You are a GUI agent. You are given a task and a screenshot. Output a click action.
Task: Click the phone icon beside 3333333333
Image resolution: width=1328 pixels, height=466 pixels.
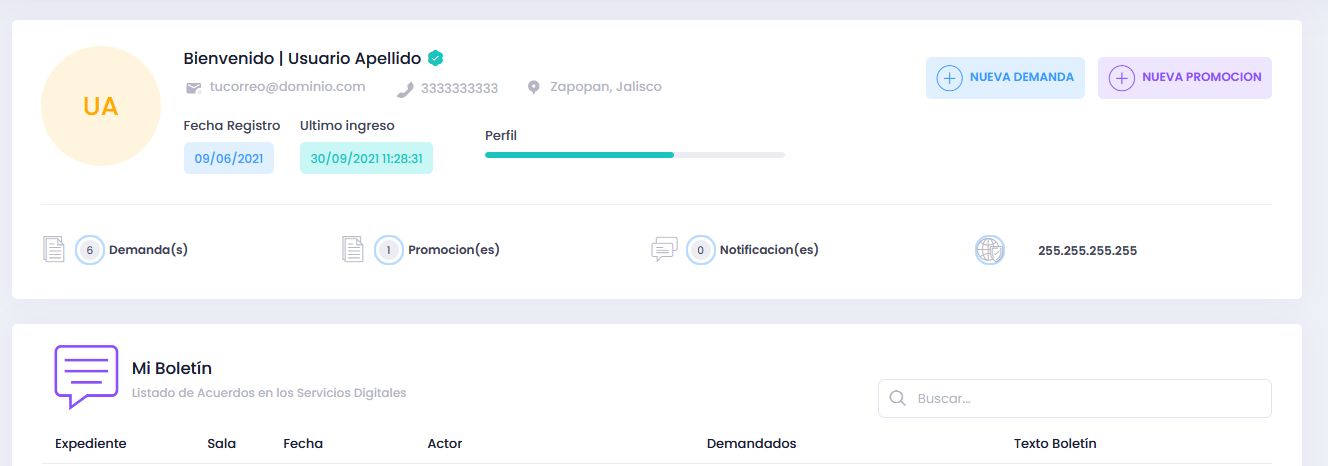405,88
